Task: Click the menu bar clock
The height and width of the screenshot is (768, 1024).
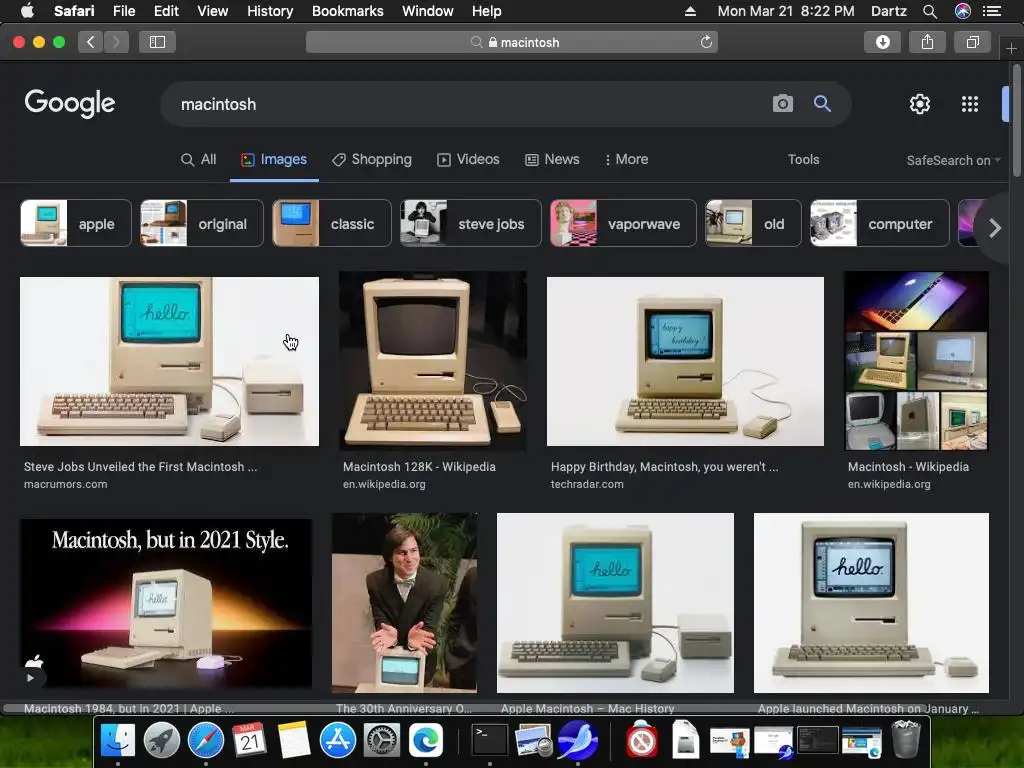Action: point(786,11)
